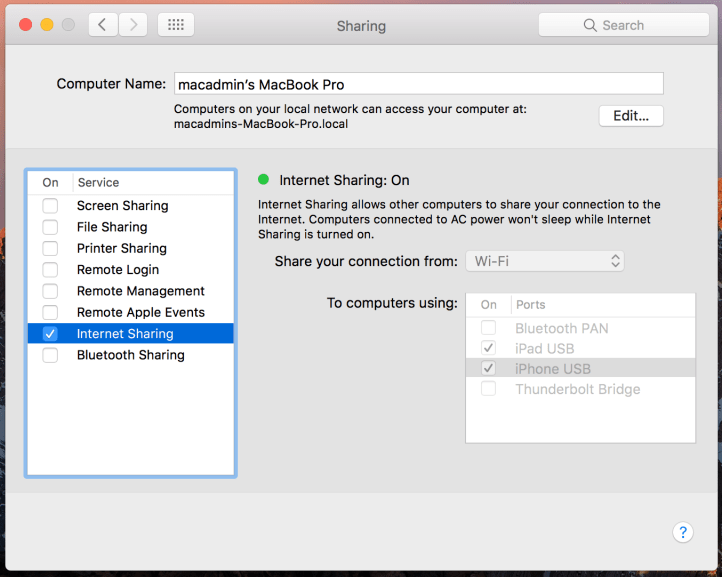The image size is (722, 577).
Task: Click the magnifying glass search icon
Action: (x=591, y=26)
